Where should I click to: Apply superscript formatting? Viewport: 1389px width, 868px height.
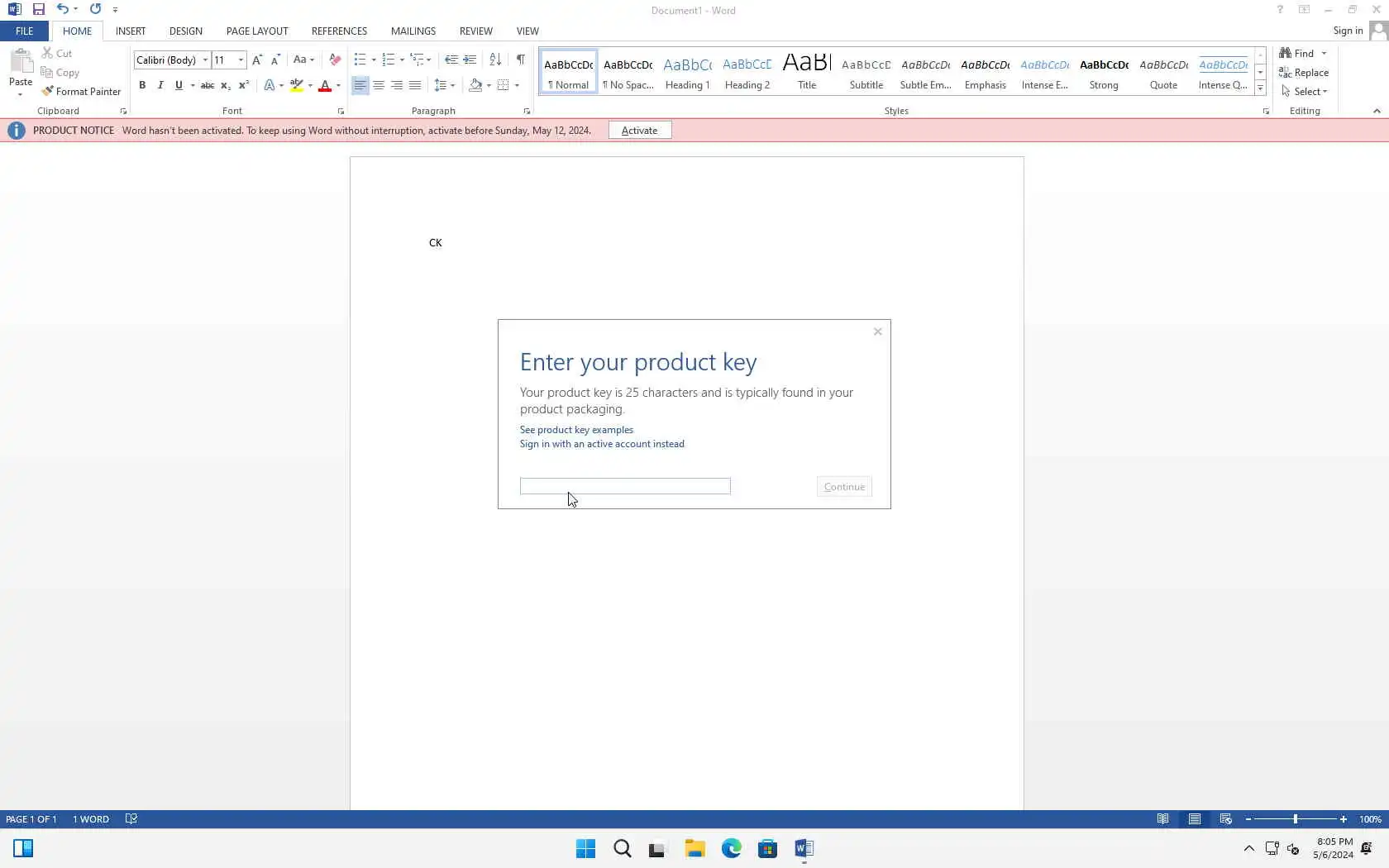click(x=244, y=85)
